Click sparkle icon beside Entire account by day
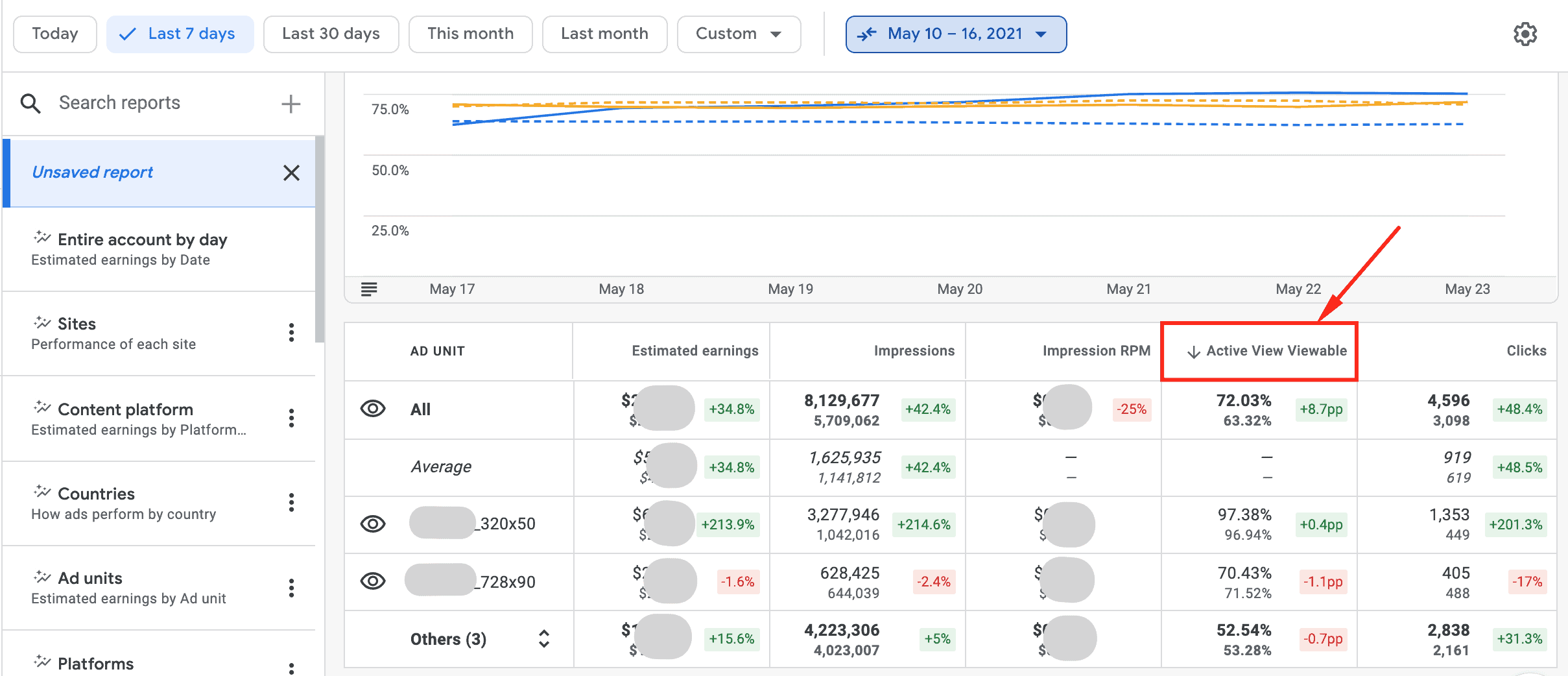Viewport: 1568px width, 676px height. coord(42,237)
